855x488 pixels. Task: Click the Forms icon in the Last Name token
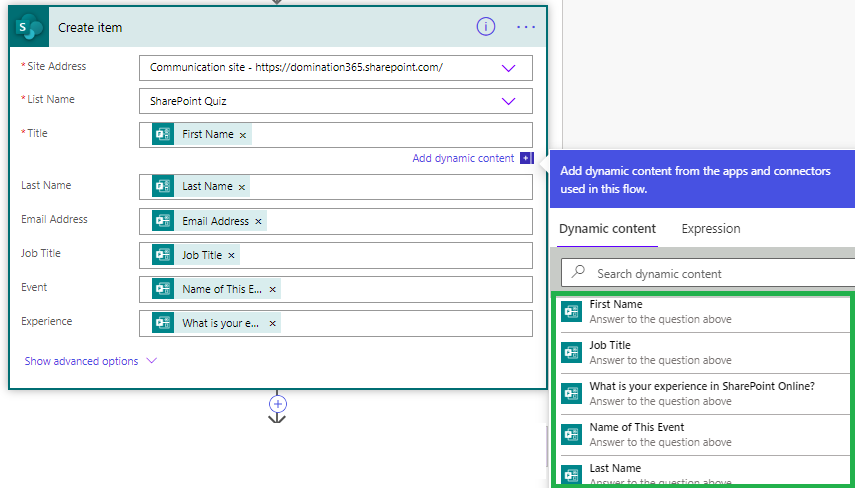point(163,186)
